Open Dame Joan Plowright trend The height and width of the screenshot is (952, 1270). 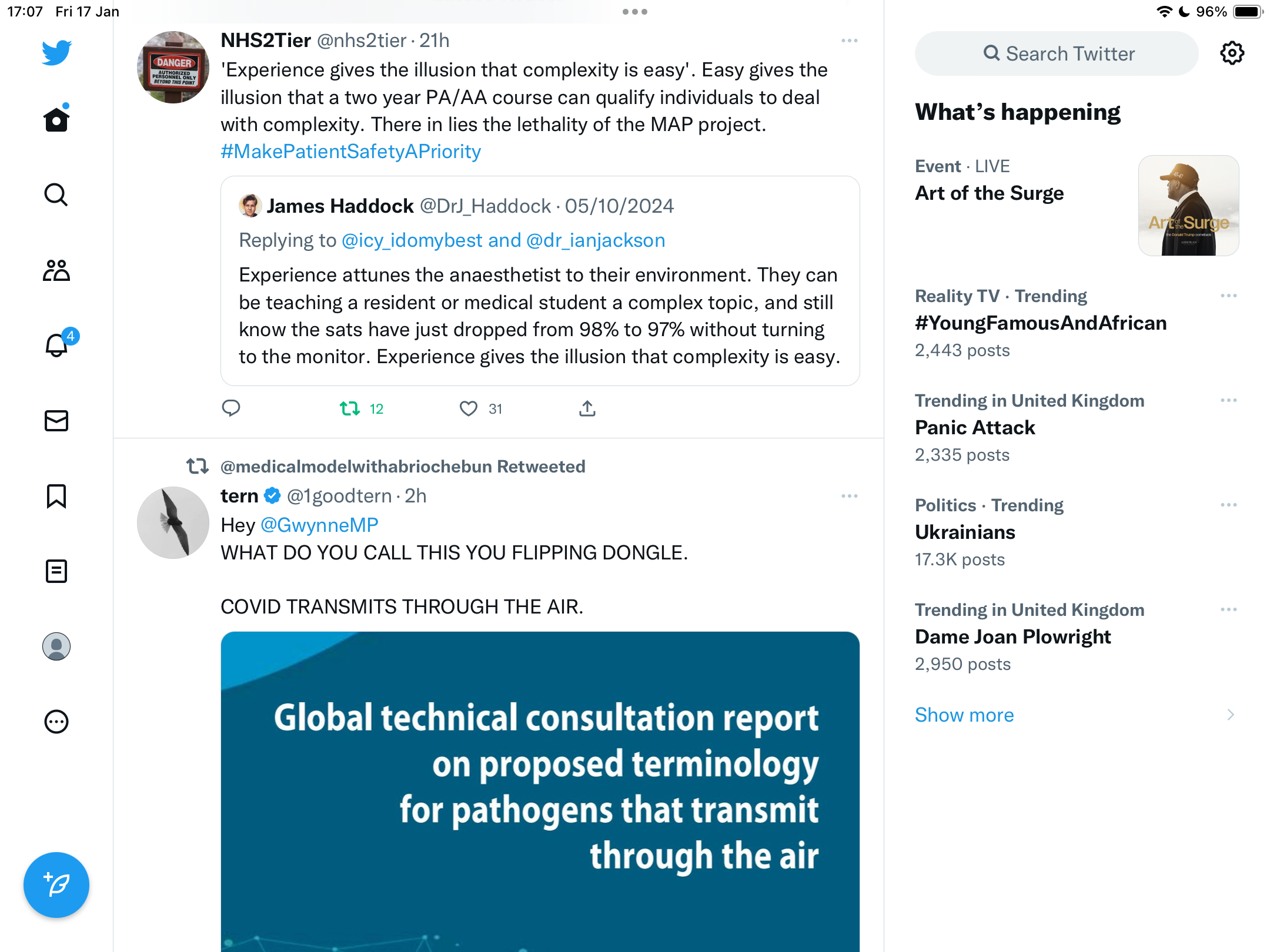click(1012, 637)
